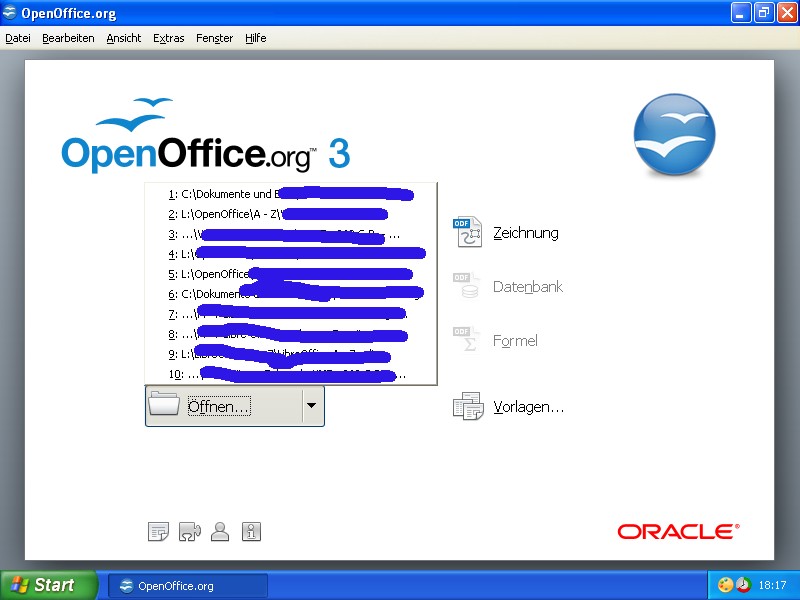Click the Öffnen... button
Viewport: 800px width, 600px height.
tap(224, 406)
